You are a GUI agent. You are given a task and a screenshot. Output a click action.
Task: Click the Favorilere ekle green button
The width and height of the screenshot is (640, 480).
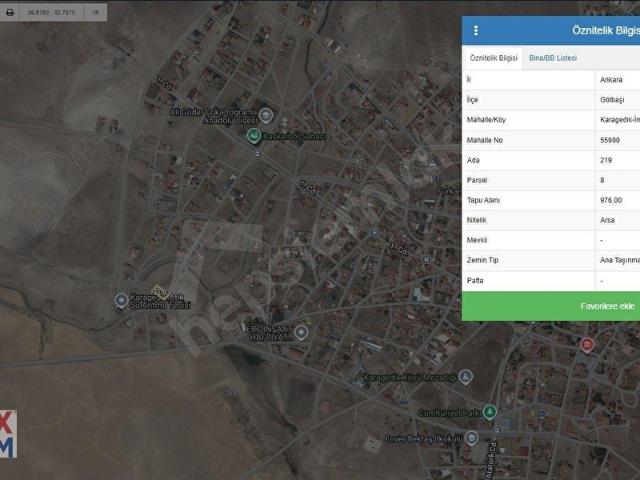click(x=551, y=306)
